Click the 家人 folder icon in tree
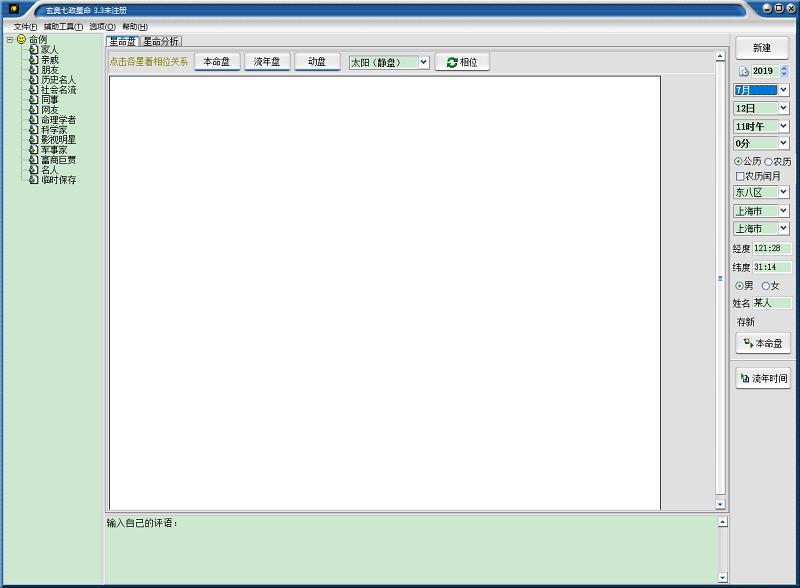Viewport: 800px width, 588px height. coord(34,49)
